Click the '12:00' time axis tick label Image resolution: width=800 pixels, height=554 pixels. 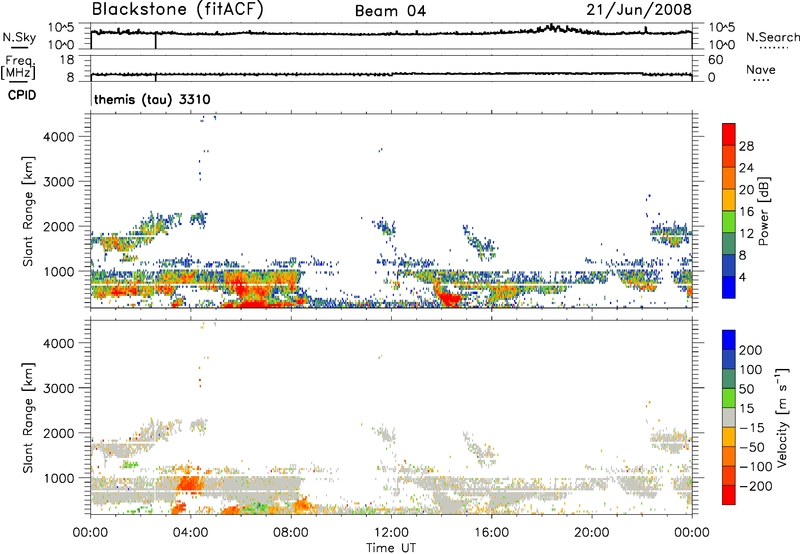click(x=391, y=533)
